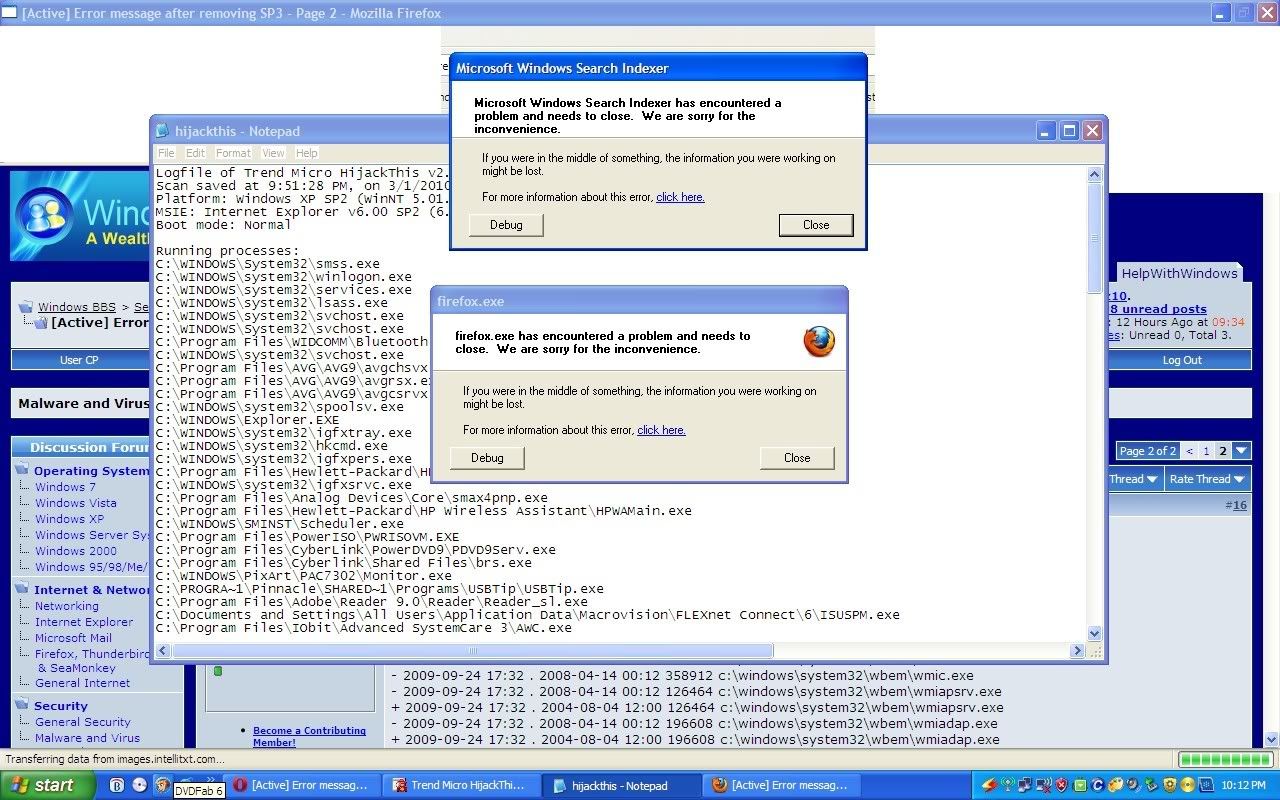Go to page 1 of thread

pyautogui.click(x=1206, y=451)
